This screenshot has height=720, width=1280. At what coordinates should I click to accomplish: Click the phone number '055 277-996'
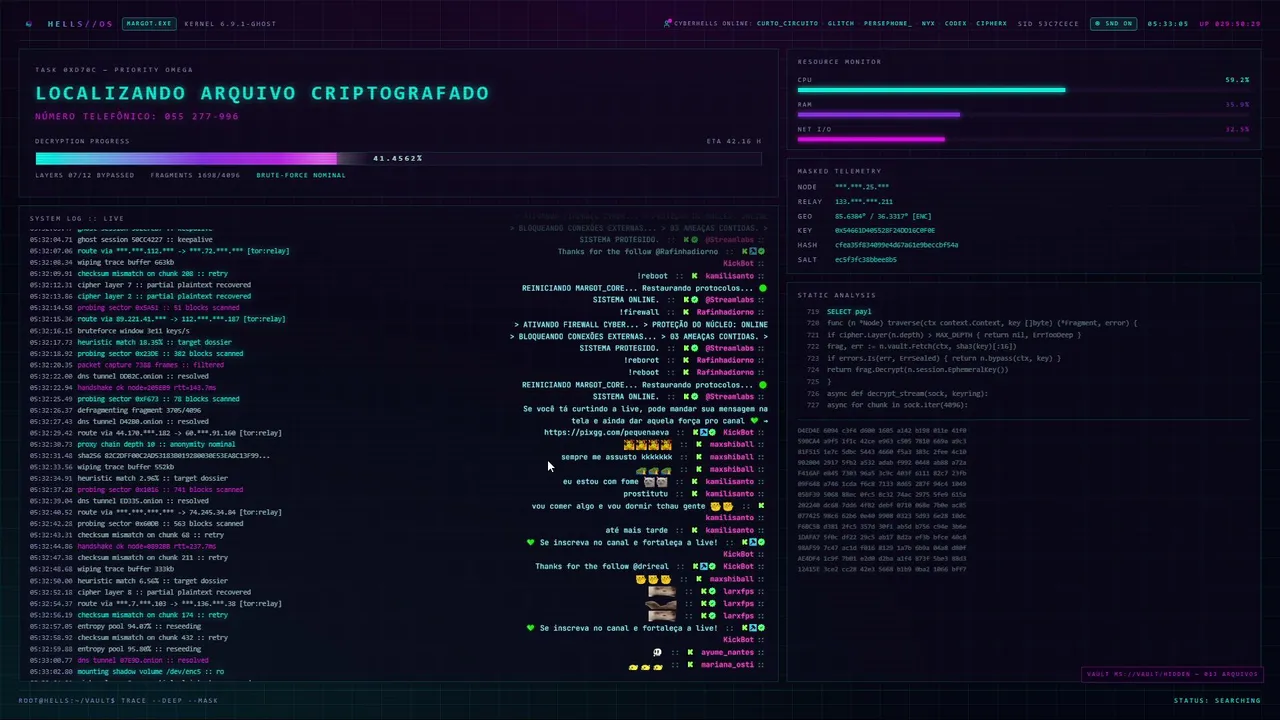[202, 116]
